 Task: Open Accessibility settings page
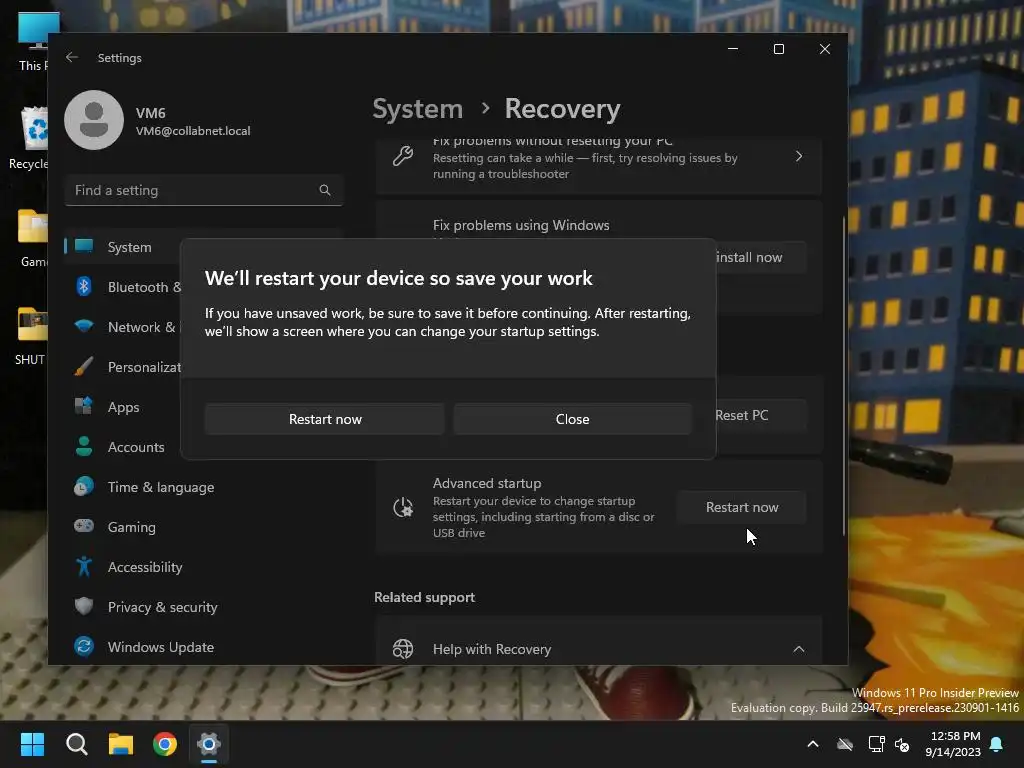coord(204,567)
